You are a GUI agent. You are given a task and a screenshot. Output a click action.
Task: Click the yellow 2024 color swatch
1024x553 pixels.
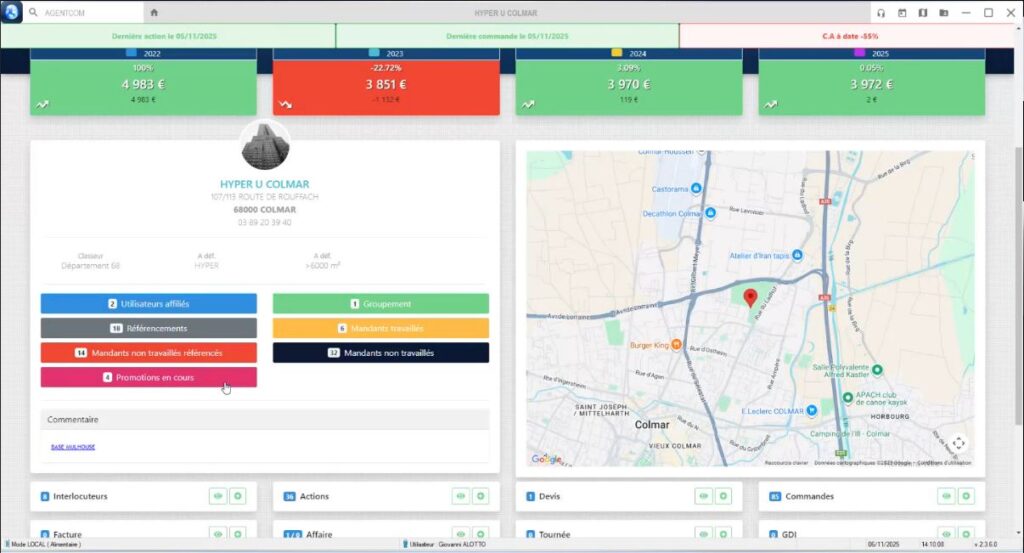click(617, 52)
